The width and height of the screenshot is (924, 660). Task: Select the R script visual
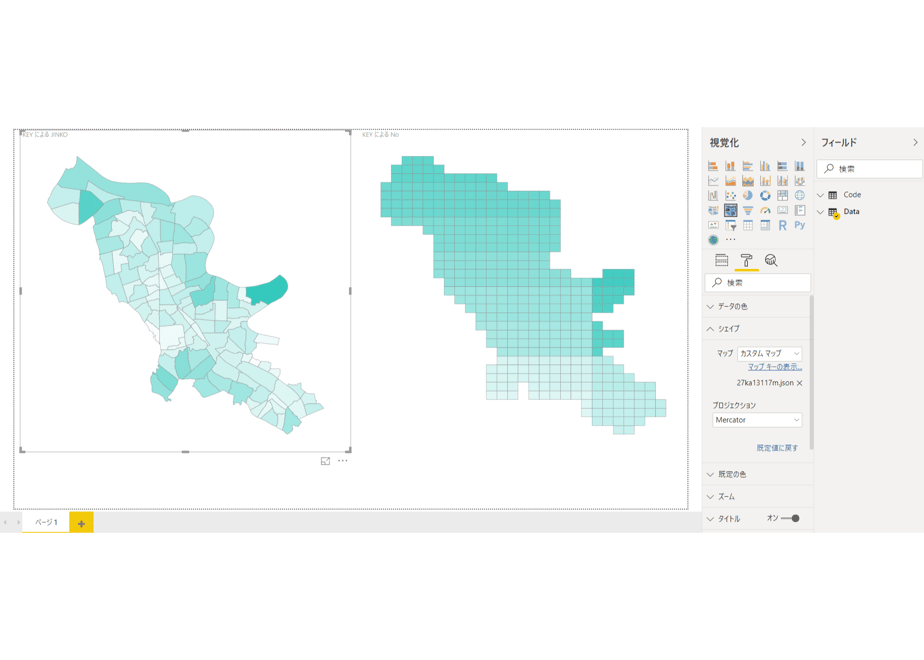782,225
